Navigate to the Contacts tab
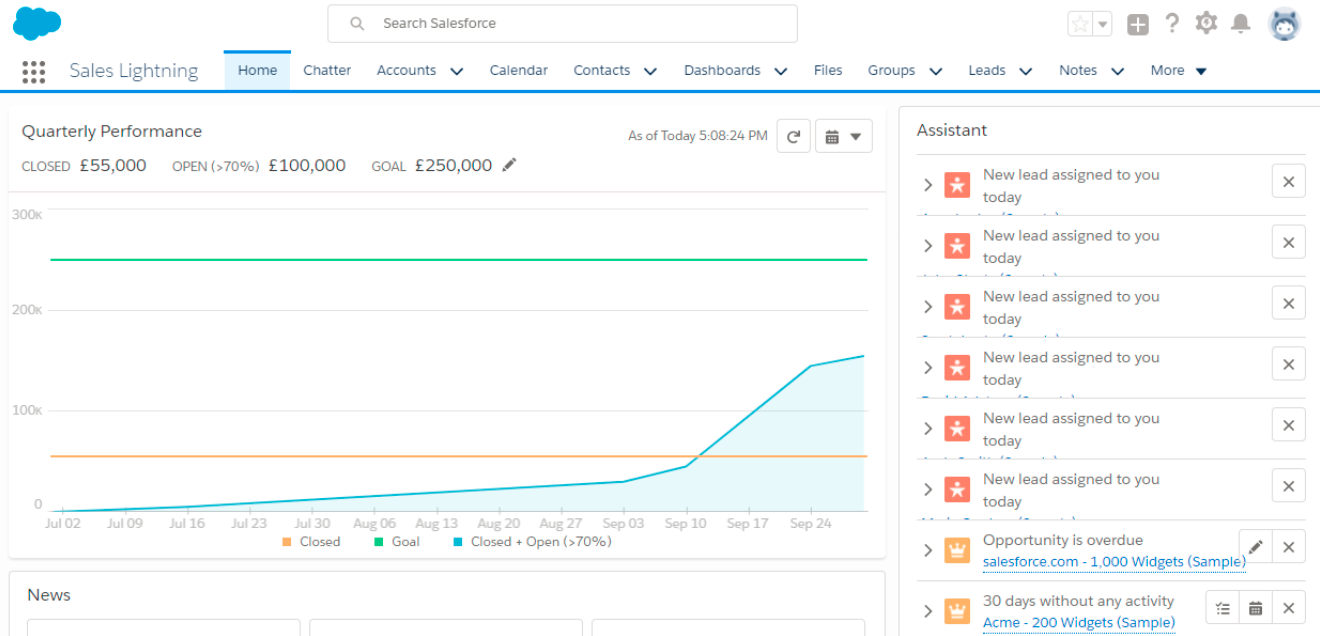 [x=602, y=71]
